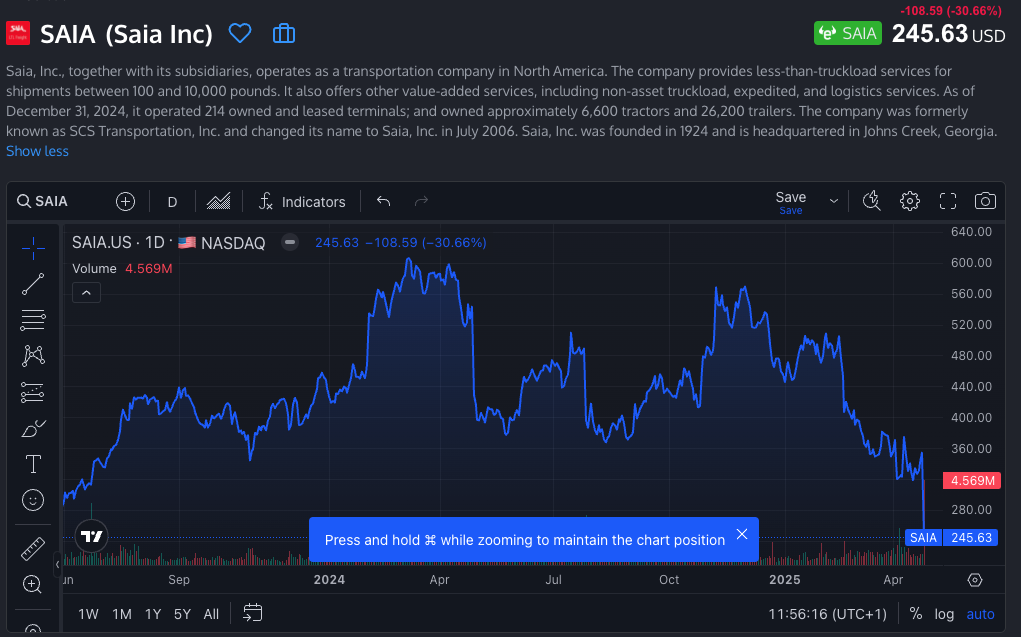Open the D interval selector

[172, 201]
